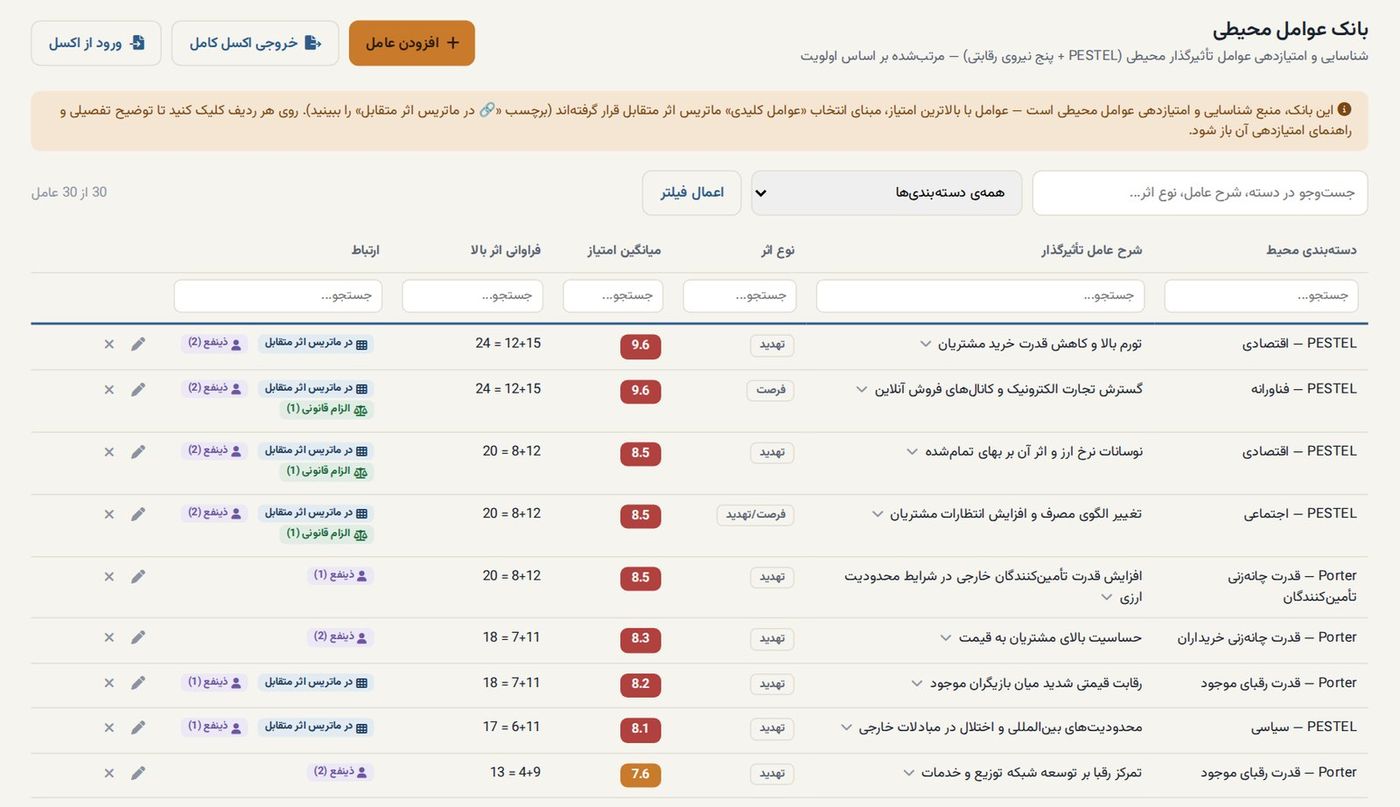Edit the رقابت قیمتی شدید row
The image size is (1400, 807).
[x=138, y=683]
